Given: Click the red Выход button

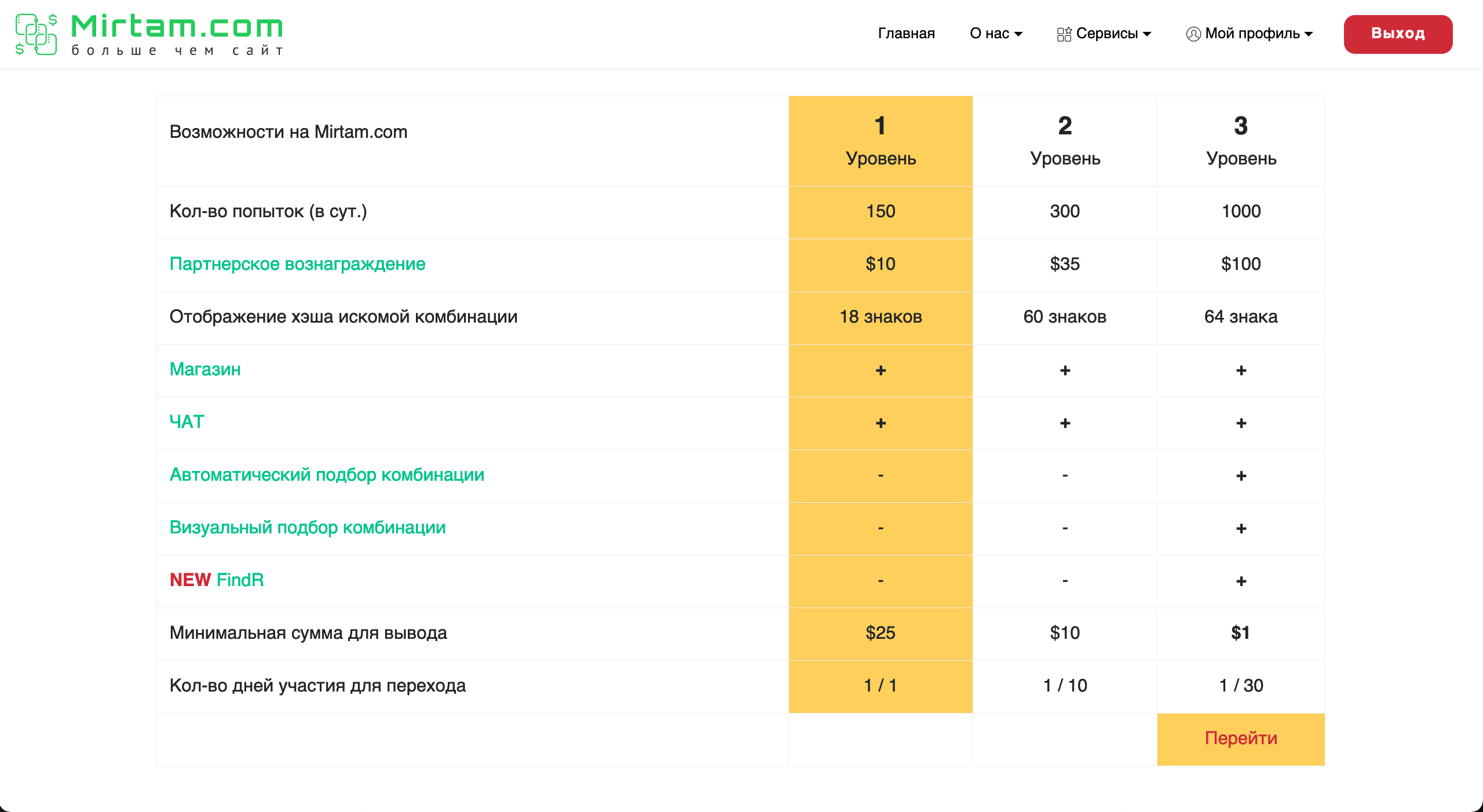Looking at the screenshot, I should [x=1398, y=34].
